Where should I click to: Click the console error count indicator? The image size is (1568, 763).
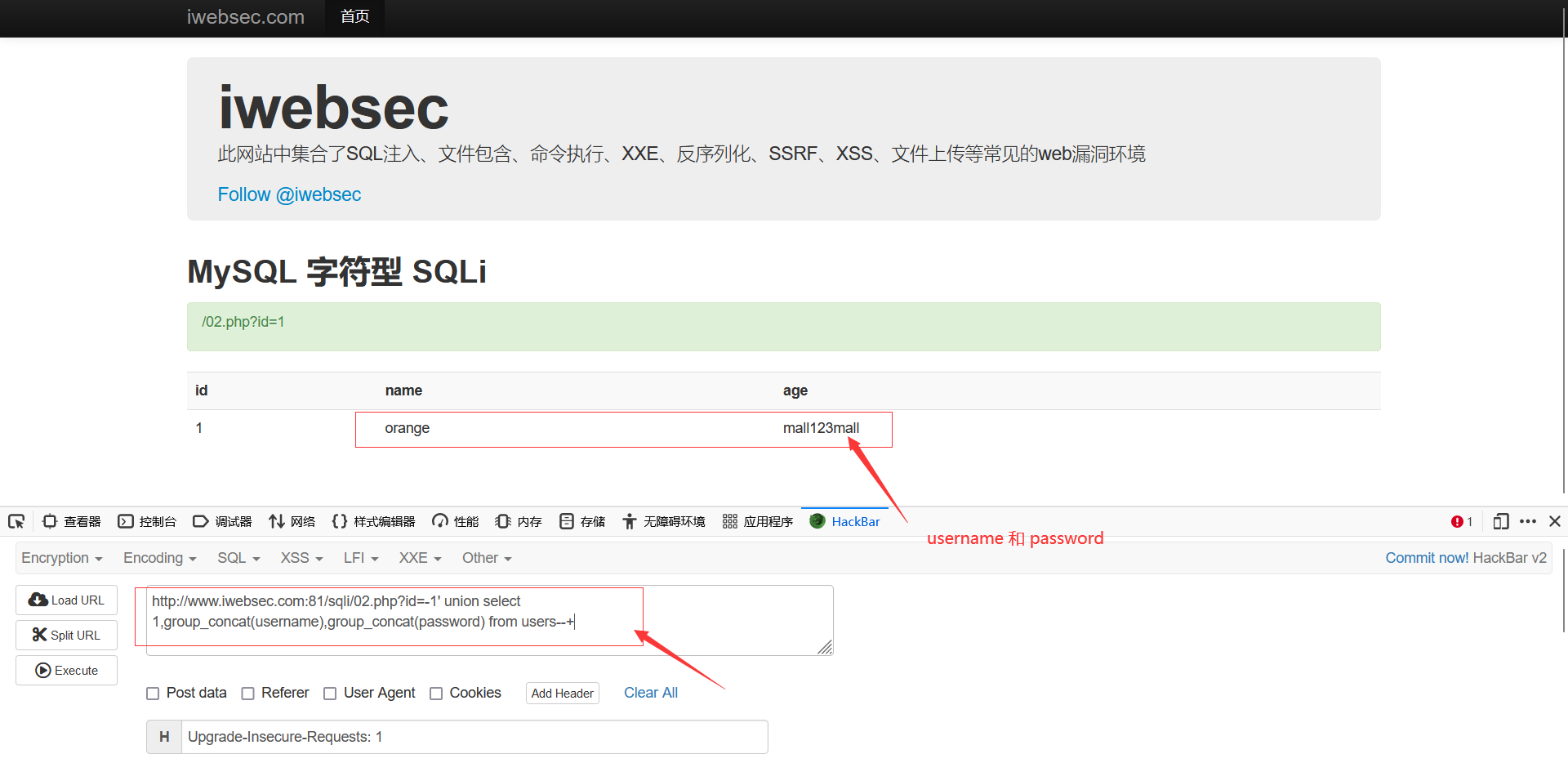point(1461,521)
